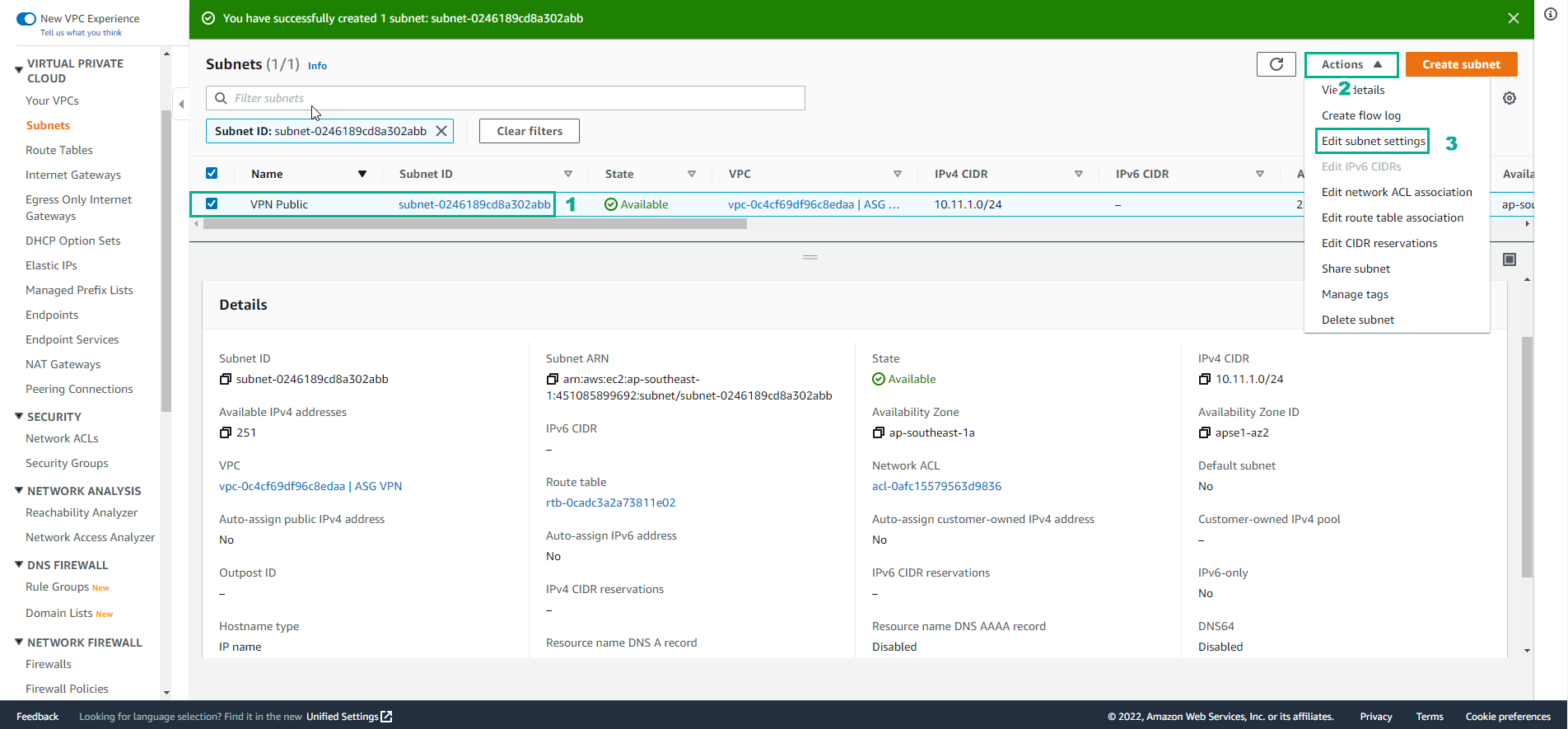Open NAT Gateways in sidebar
The height and width of the screenshot is (729, 1568).
63,364
